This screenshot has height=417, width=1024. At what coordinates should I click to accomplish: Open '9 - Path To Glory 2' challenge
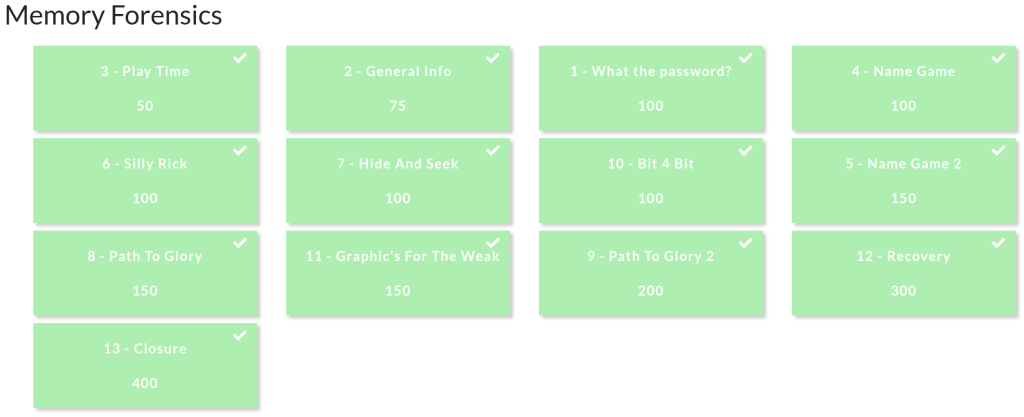[x=651, y=273]
